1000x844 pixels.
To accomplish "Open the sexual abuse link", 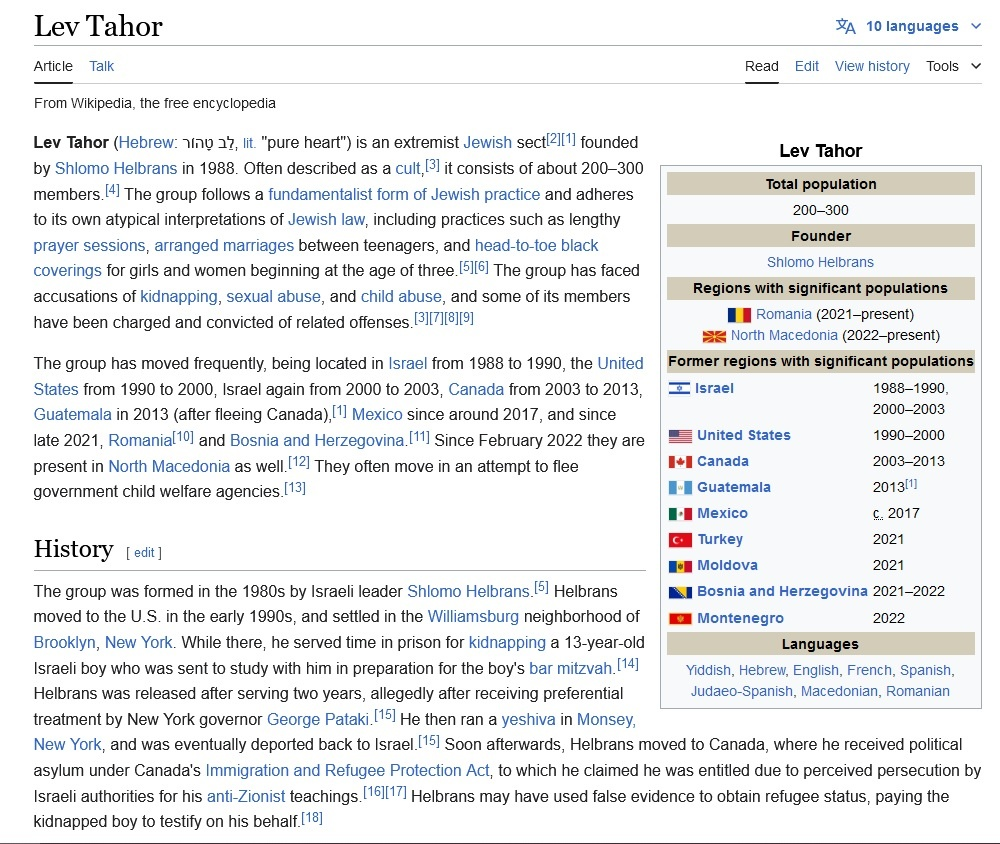I will click(274, 297).
